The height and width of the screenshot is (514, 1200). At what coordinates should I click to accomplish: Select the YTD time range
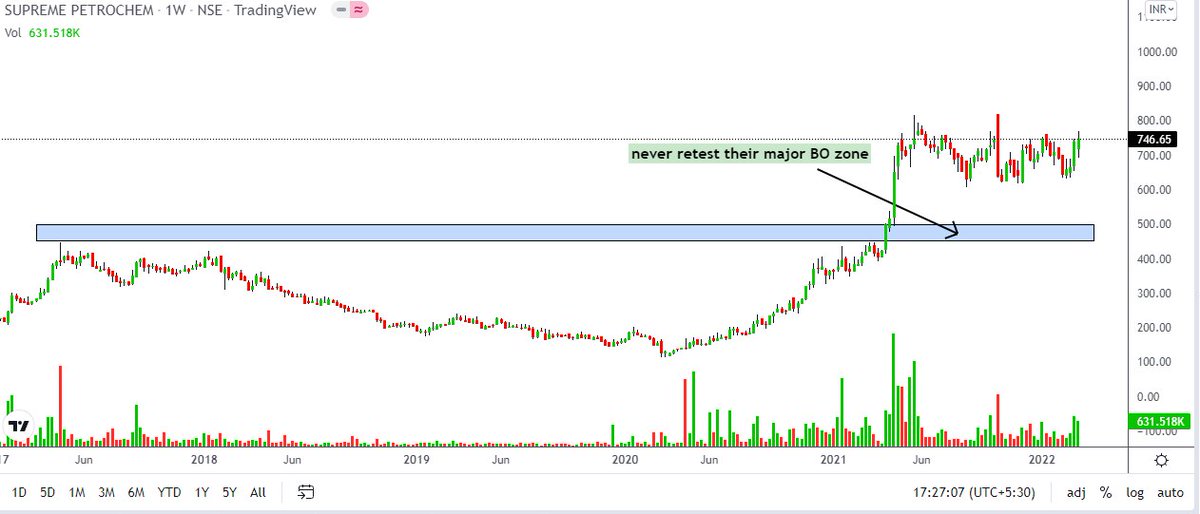(x=170, y=492)
